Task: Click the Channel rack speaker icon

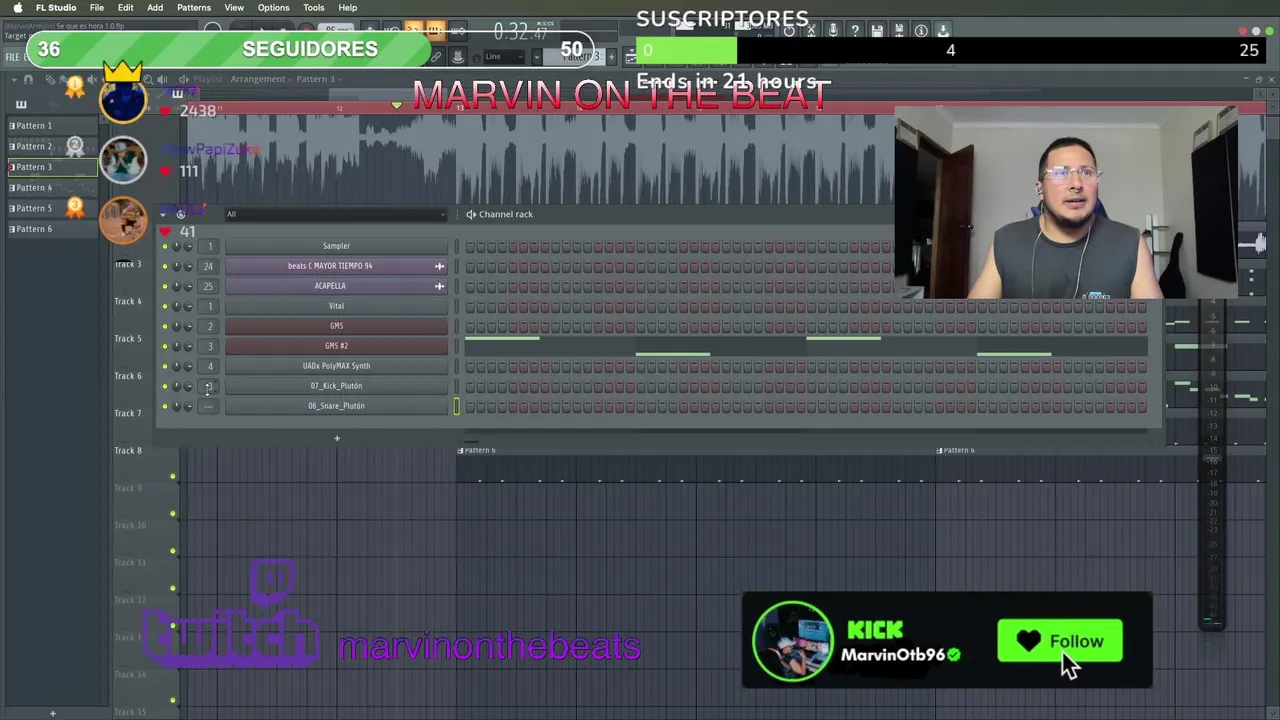Action: (471, 214)
